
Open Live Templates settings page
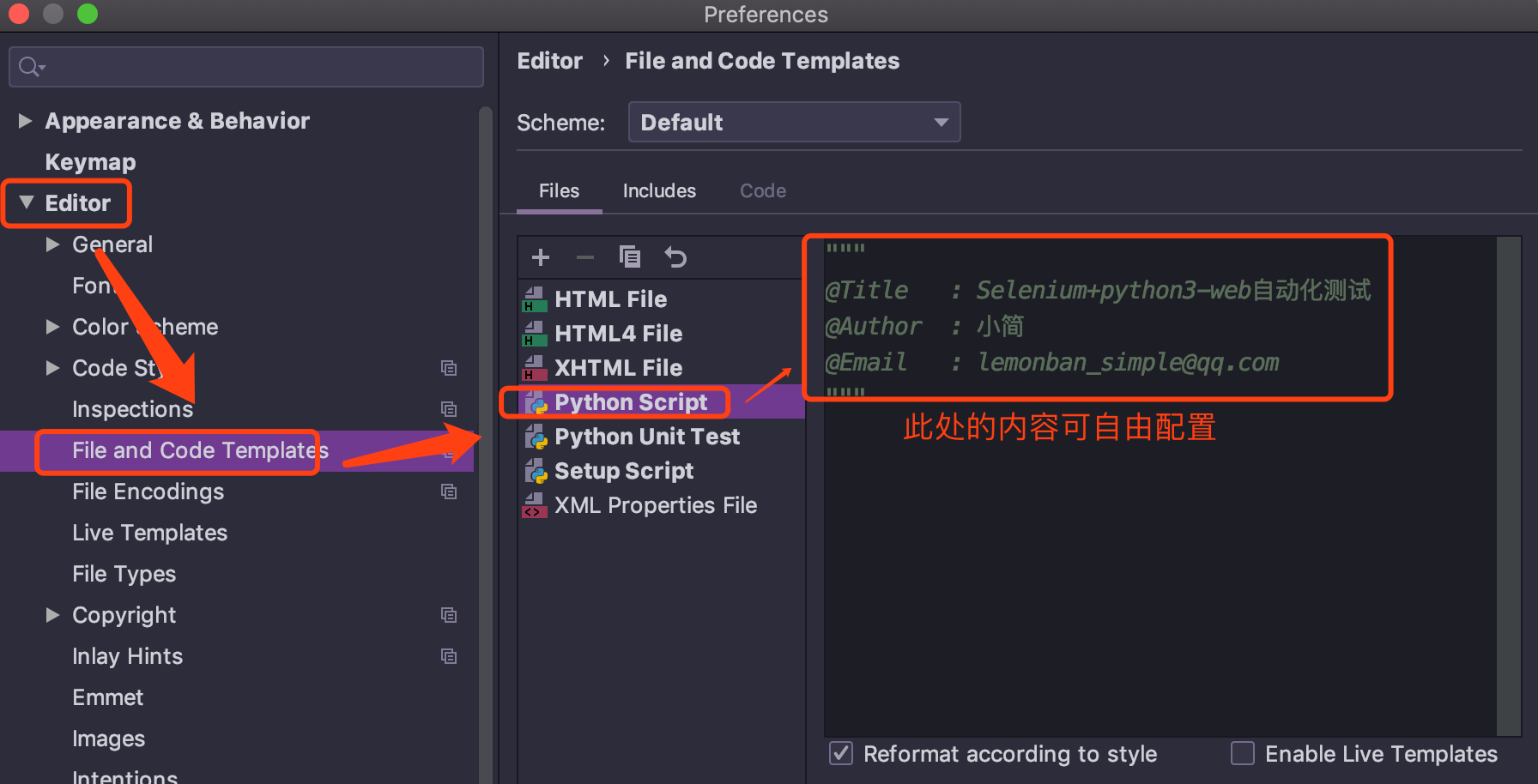pos(149,533)
